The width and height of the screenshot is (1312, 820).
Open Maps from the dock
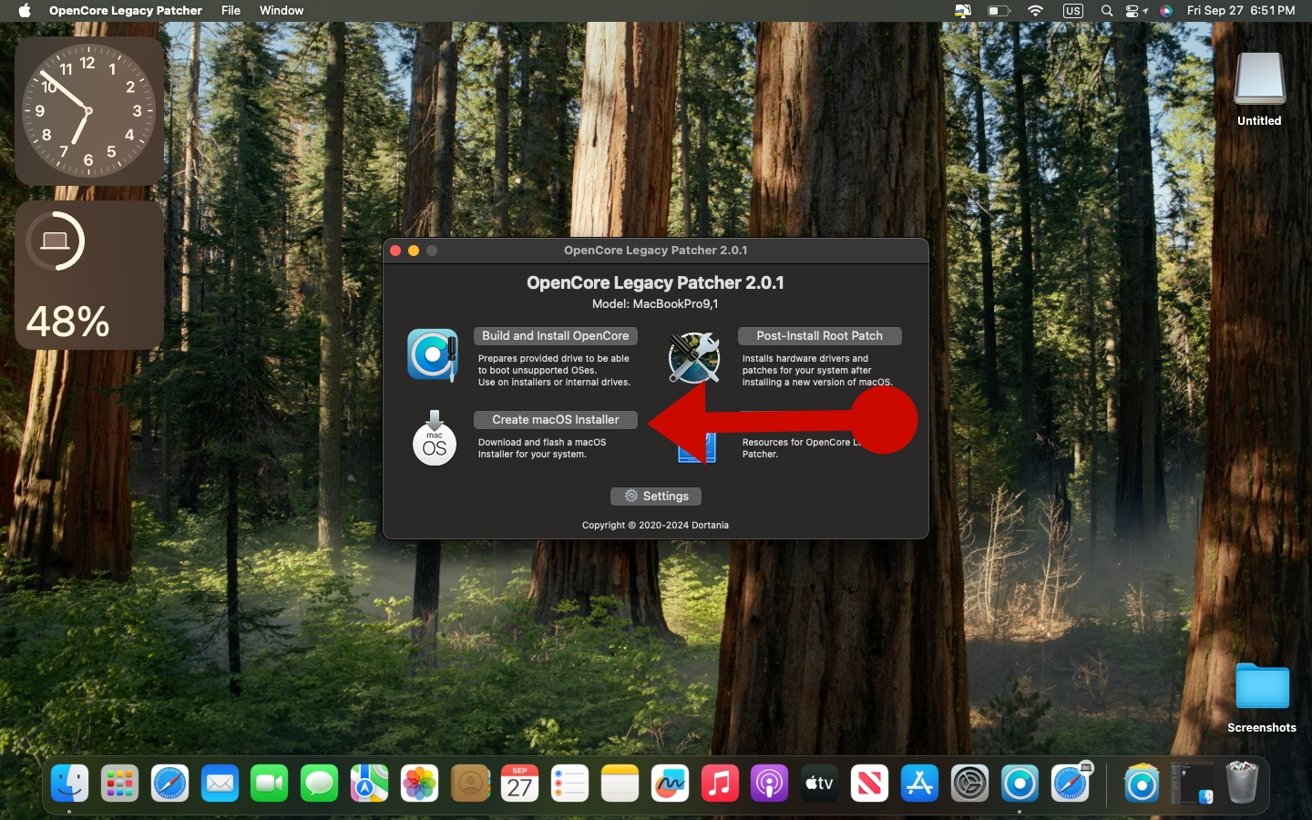coord(370,783)
